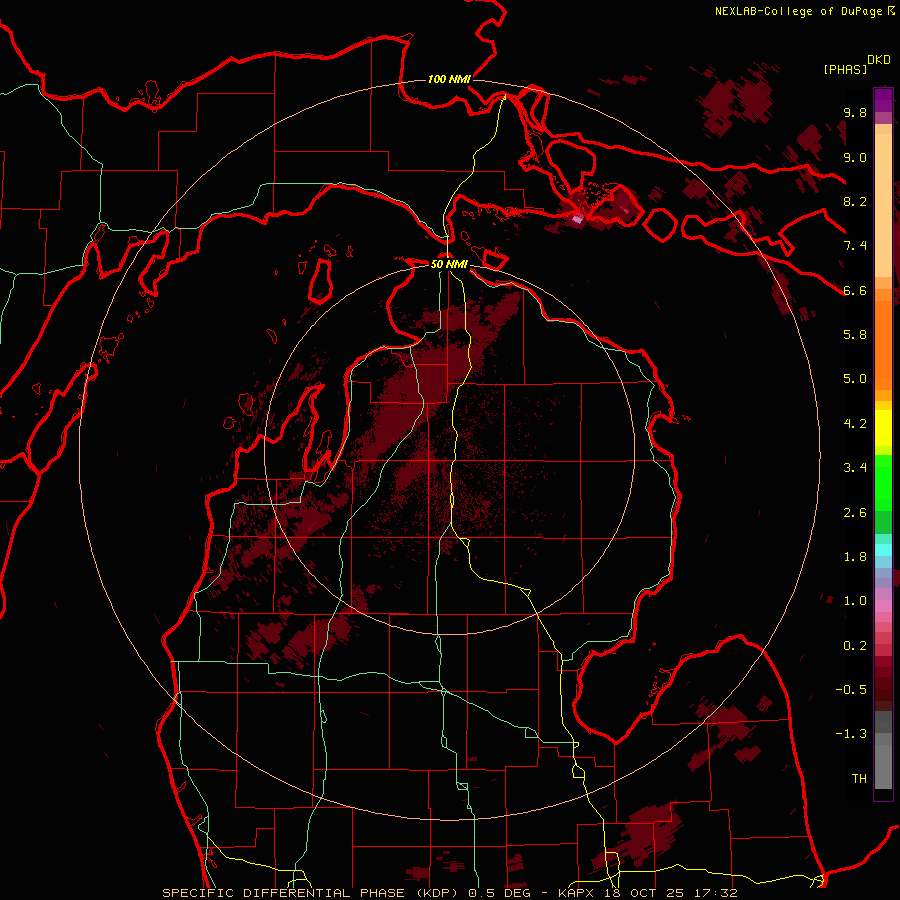Screen dimensions: 900x900
Task: Click the 5.8 legend value
Action: pos(855,335)
